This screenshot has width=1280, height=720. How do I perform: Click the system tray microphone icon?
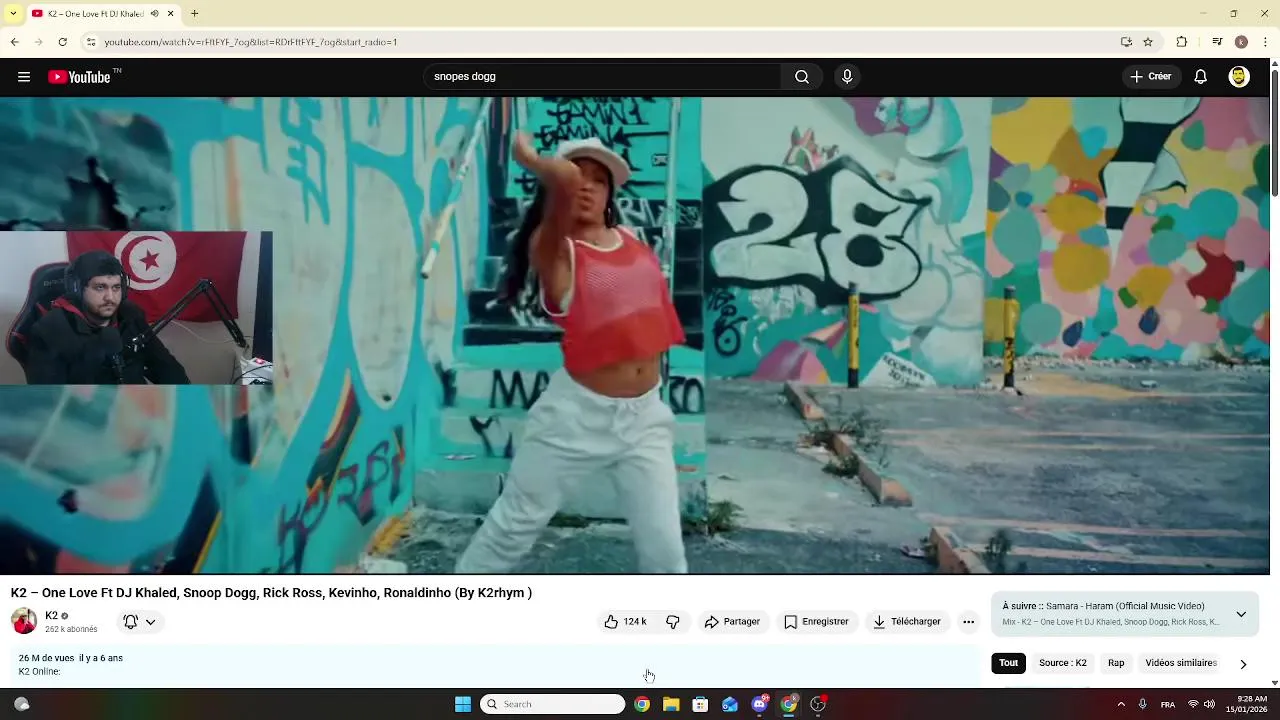pyautogui.click(x=1143, y=704)
